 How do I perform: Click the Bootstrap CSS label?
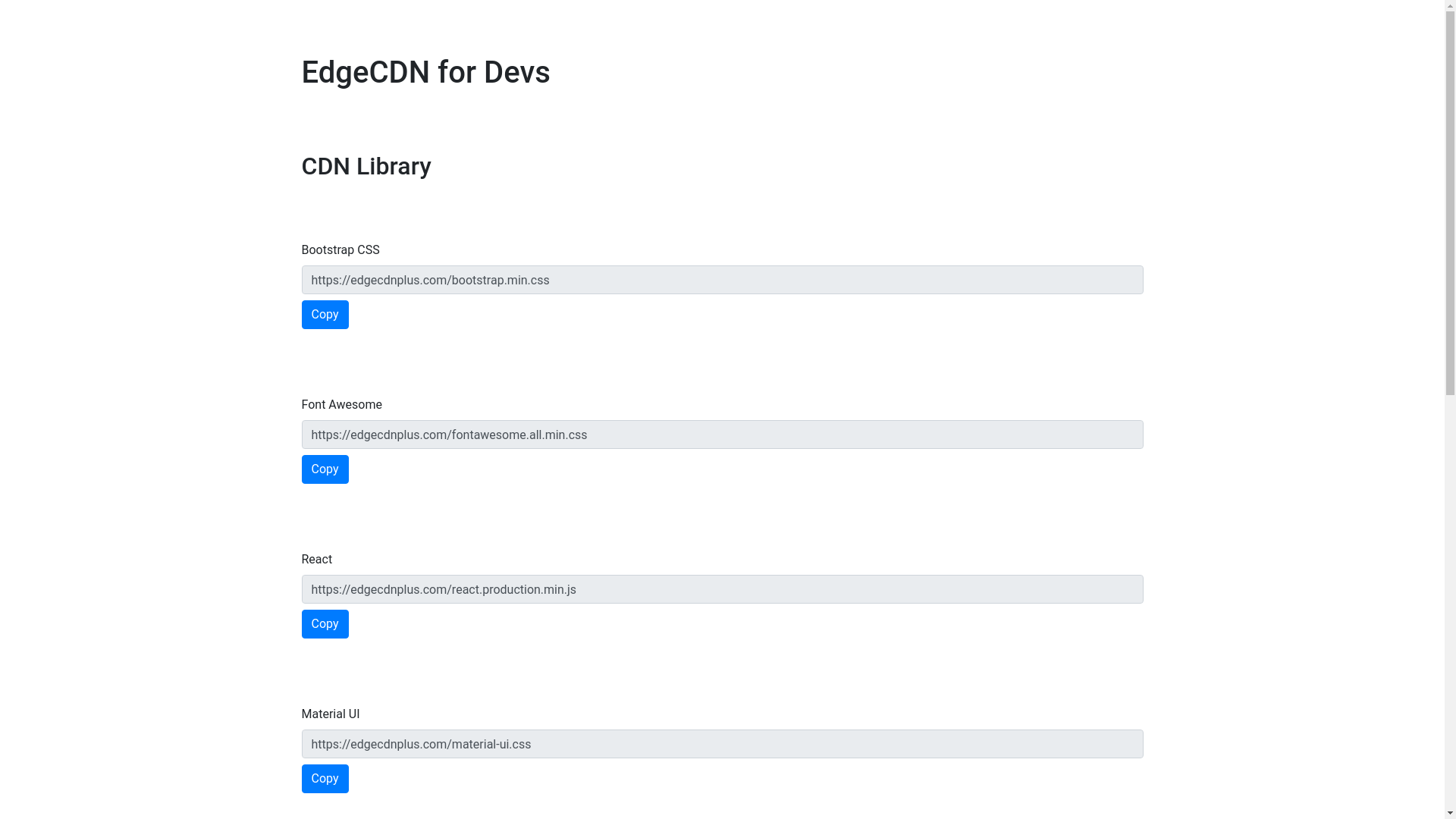point(340,249)
